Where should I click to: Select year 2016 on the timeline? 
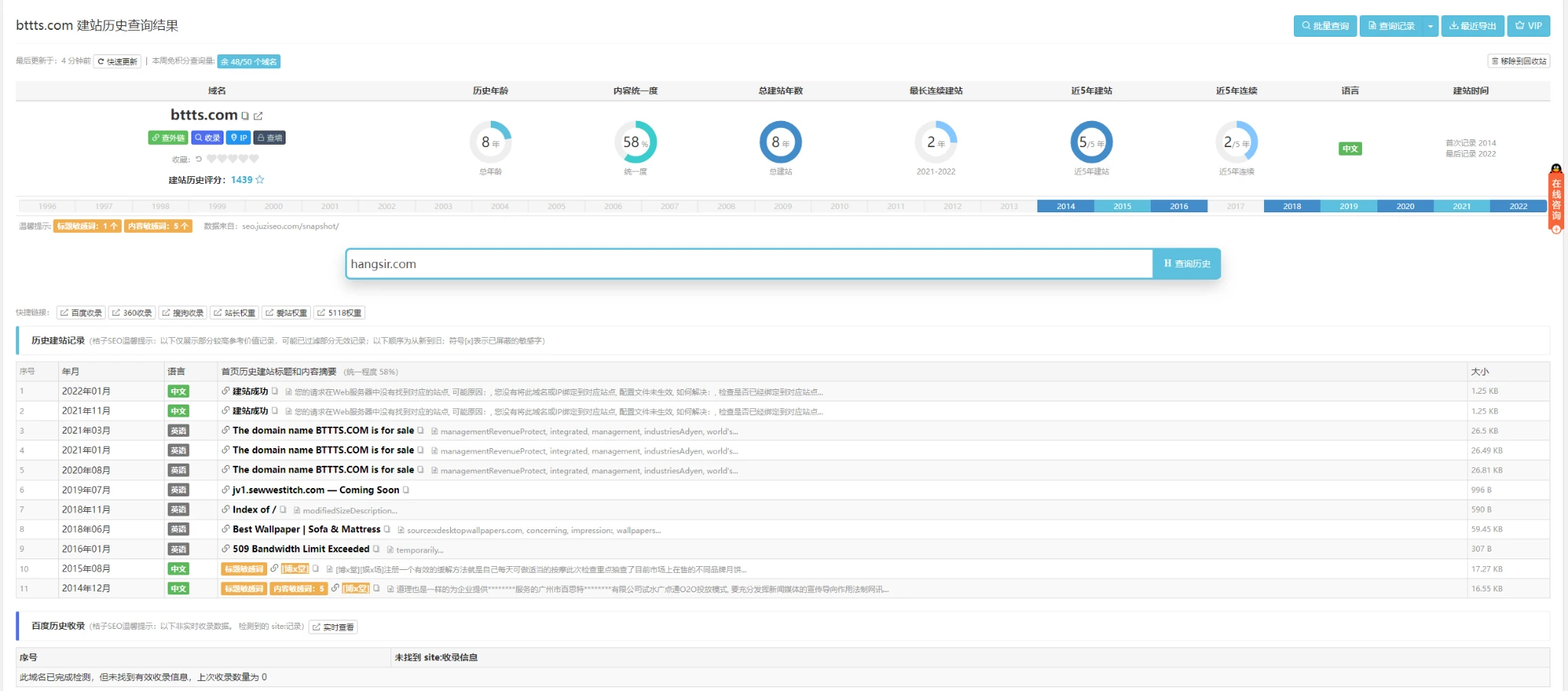[x=1179, y=207]
